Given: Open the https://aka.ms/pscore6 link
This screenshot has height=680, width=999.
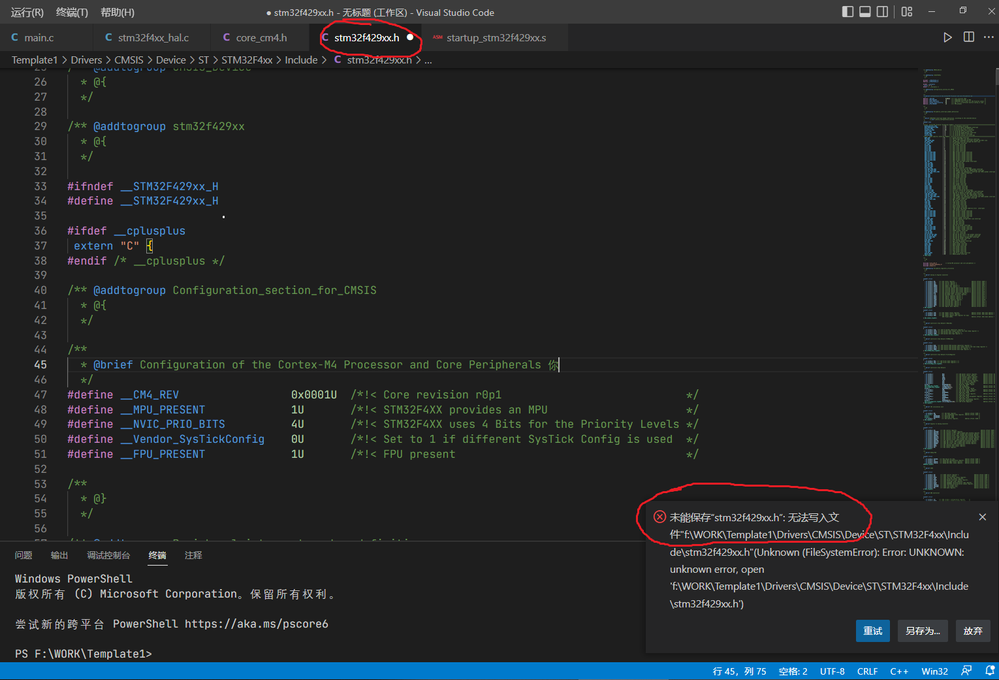Looking at the screenshot, I should point(256,623).
